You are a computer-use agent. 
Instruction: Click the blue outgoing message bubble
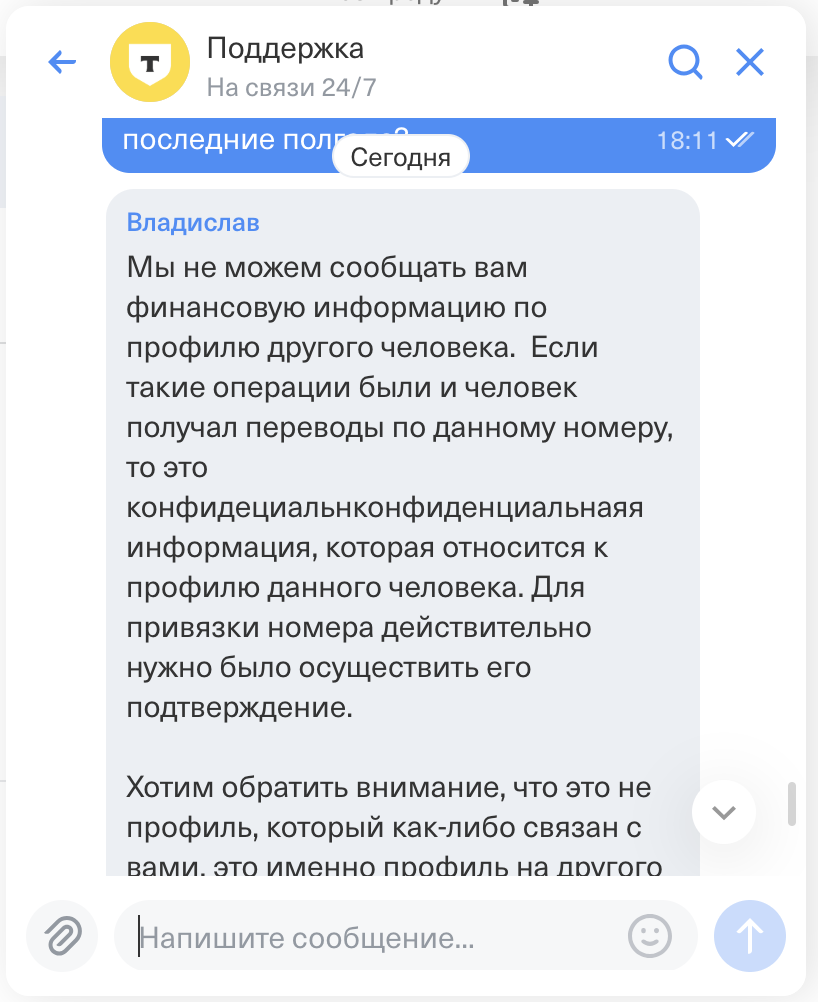point(250,142)
